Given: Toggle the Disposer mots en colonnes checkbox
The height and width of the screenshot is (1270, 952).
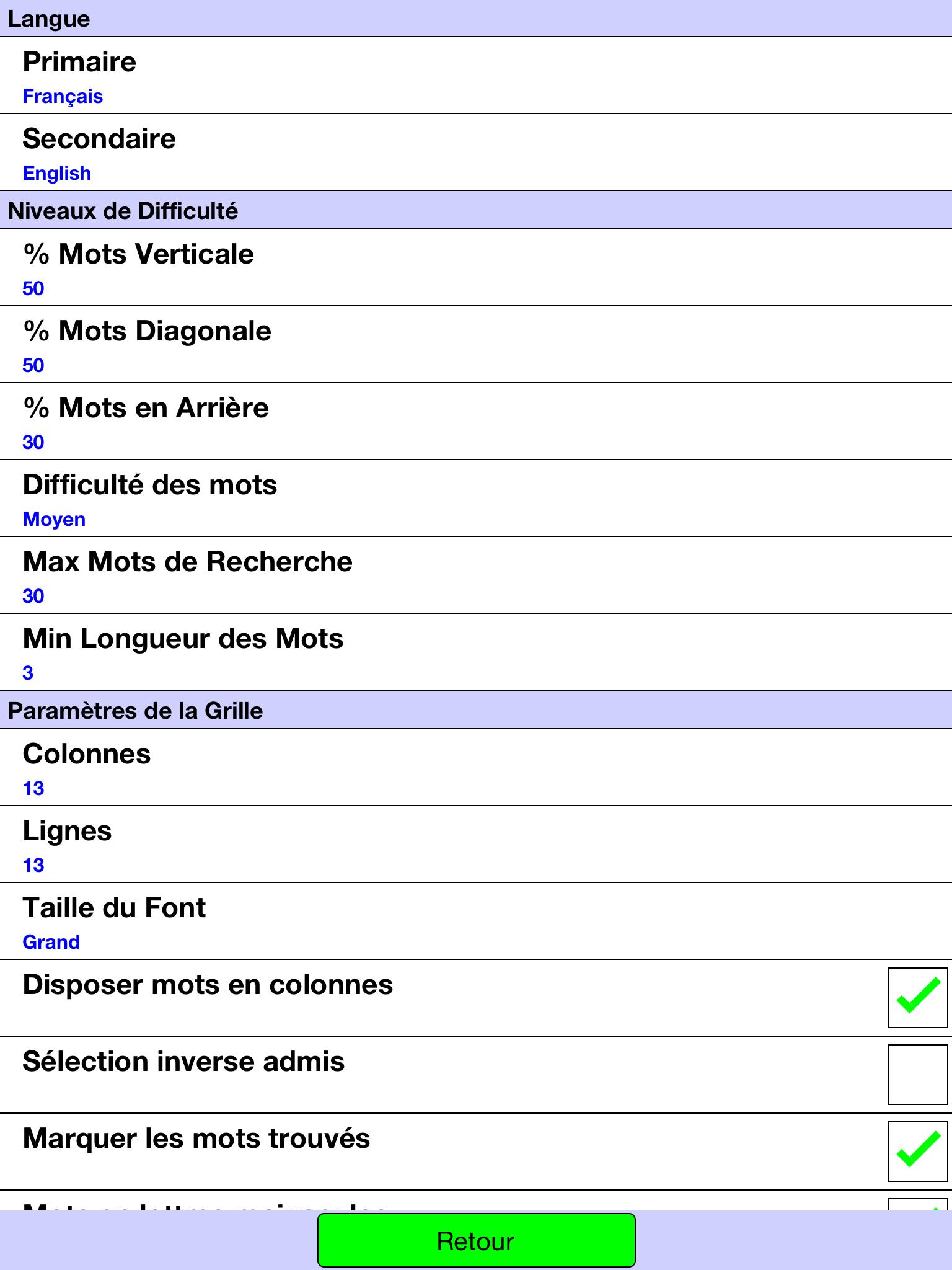Looking at the screenshot, I should click(x=917, y=997).
